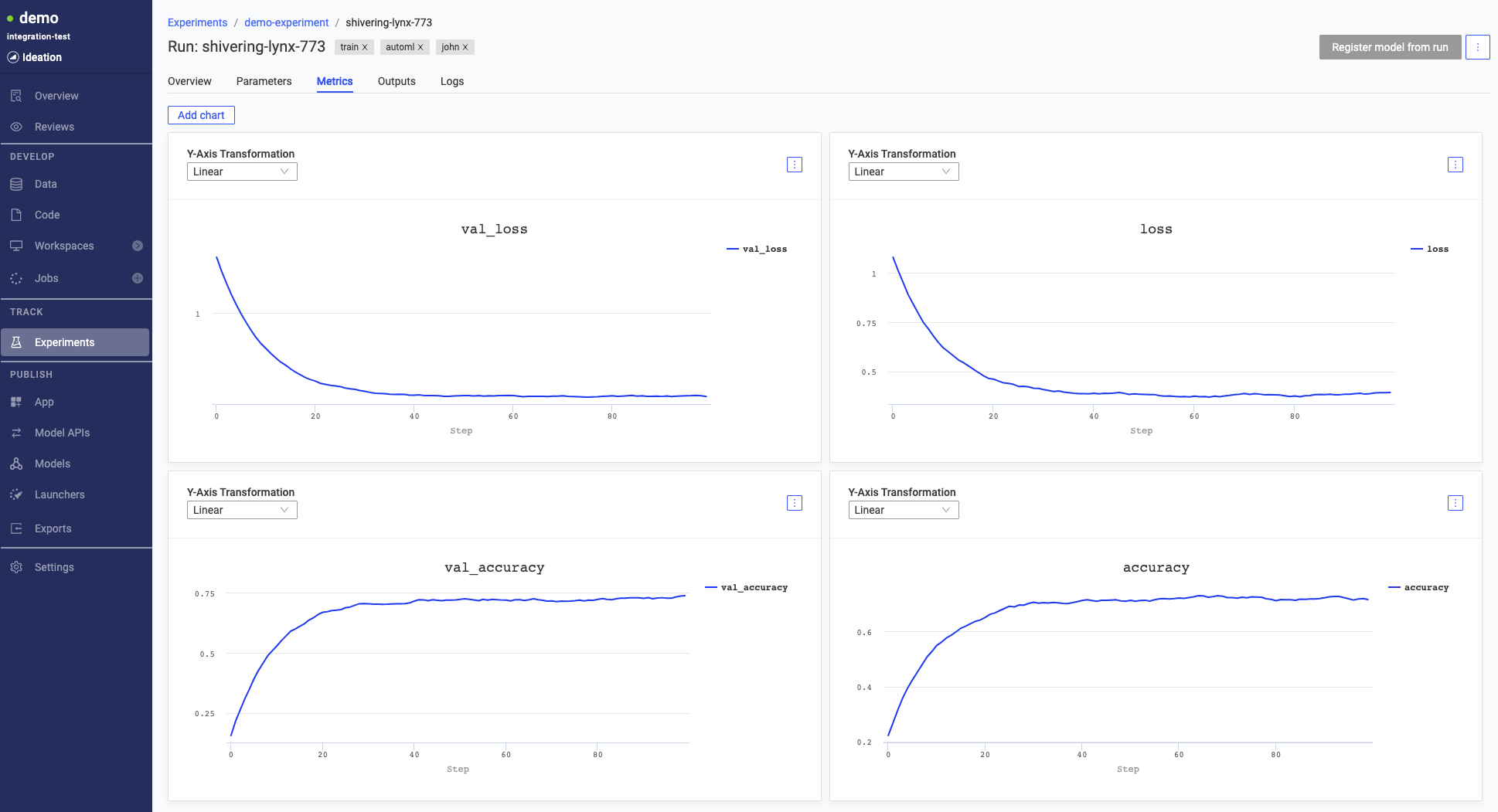The image size is (1498, 812).
Task: Toggle val_accuracy legend entry
Action: (x=747, y=587)
